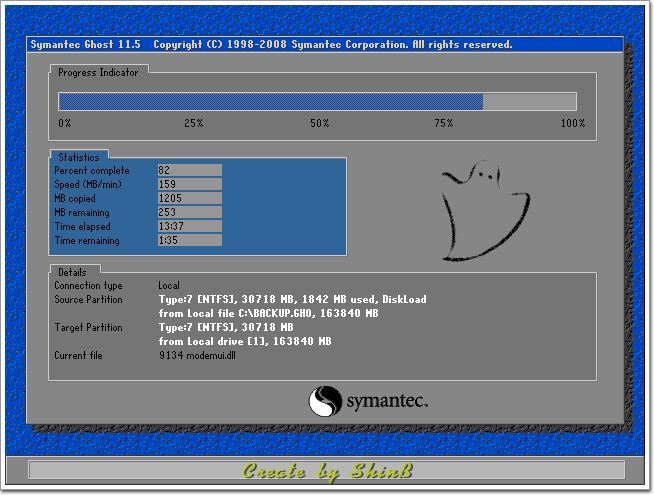
Task: Click the 'Time remaining' label
Action: [x=87, y=241]
